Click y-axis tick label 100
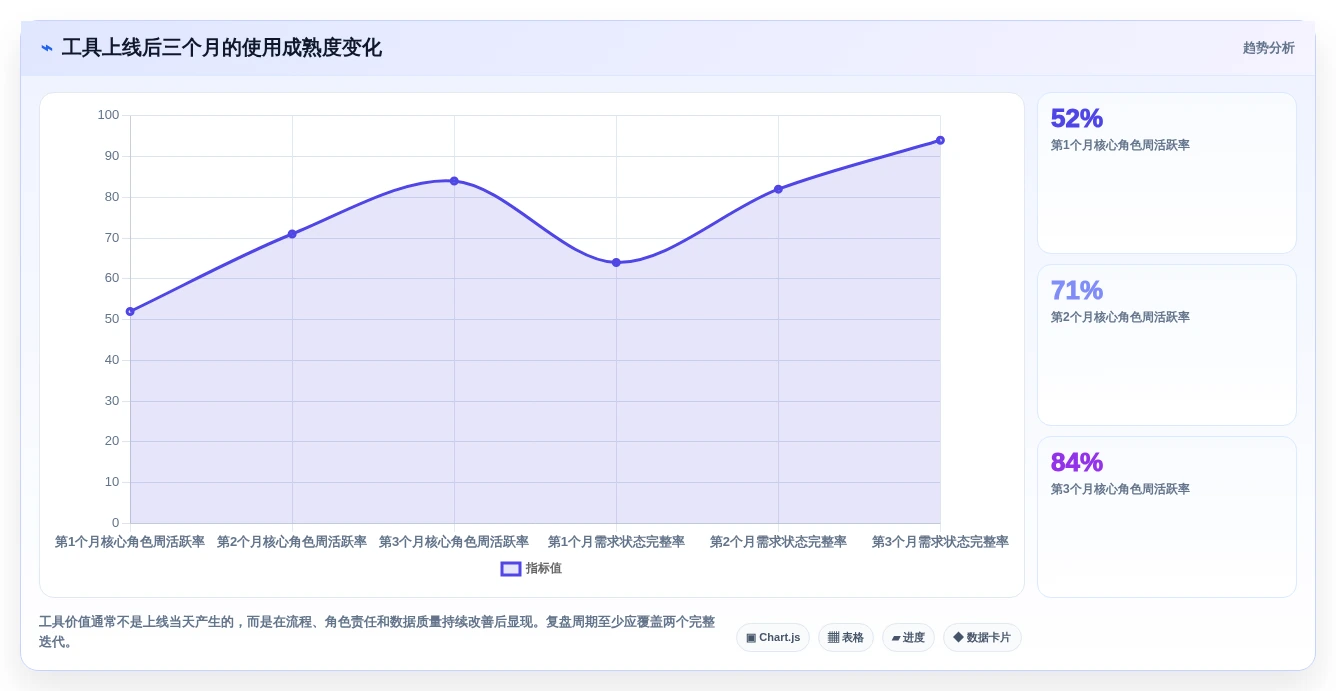This screenshot has width=1336, height=691. click(108, 115)
